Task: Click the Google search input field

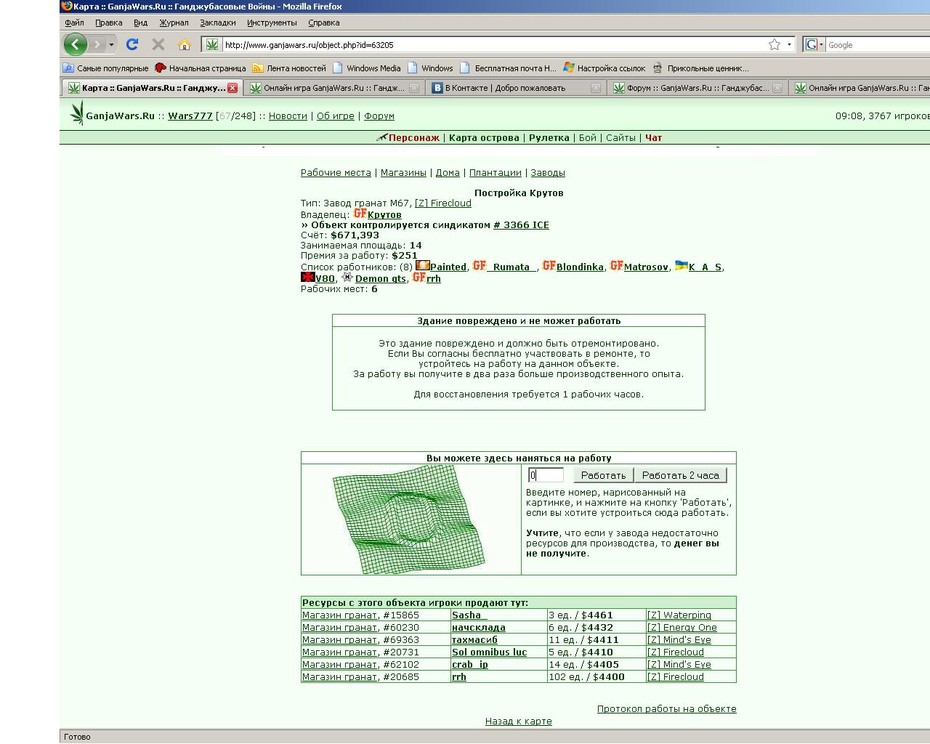Action: click(x=878, y=44)
